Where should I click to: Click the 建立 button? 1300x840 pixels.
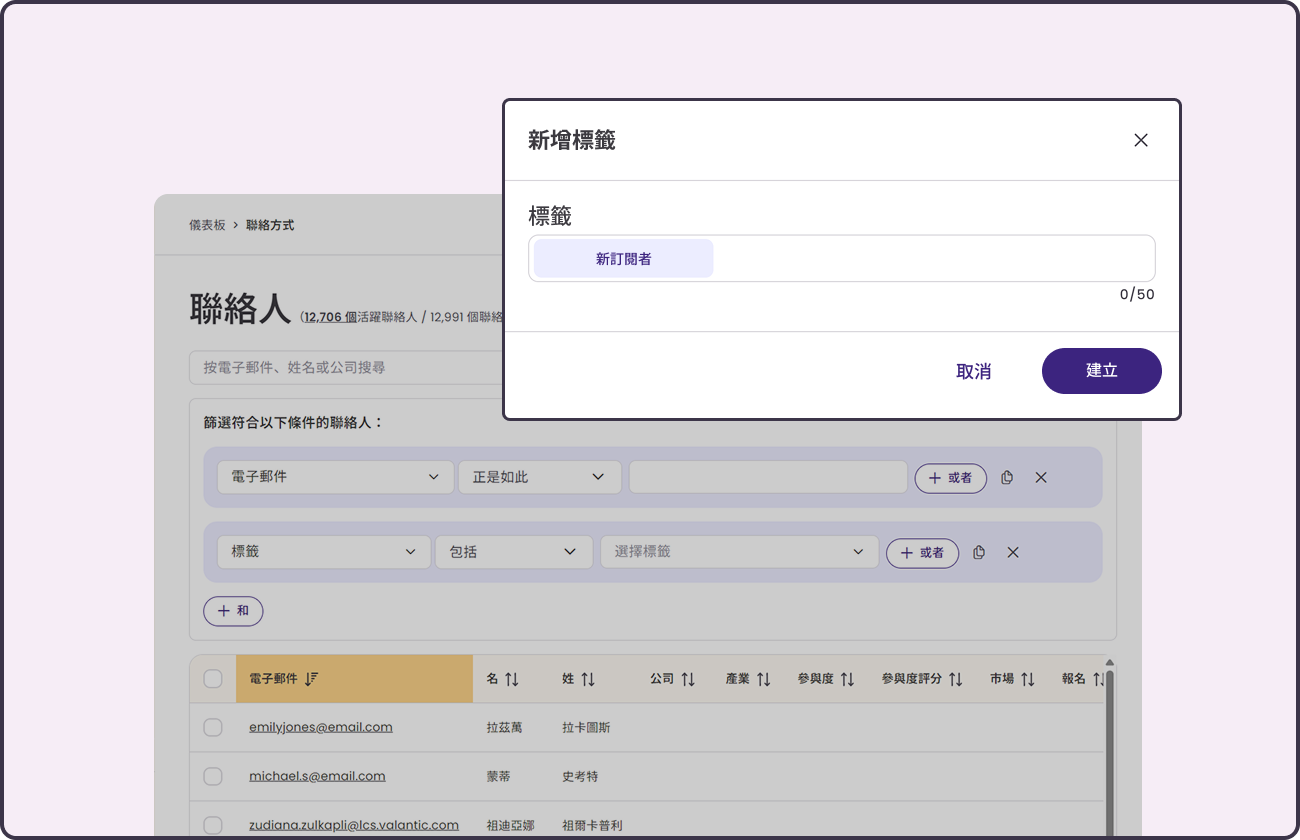point(1101,371)
